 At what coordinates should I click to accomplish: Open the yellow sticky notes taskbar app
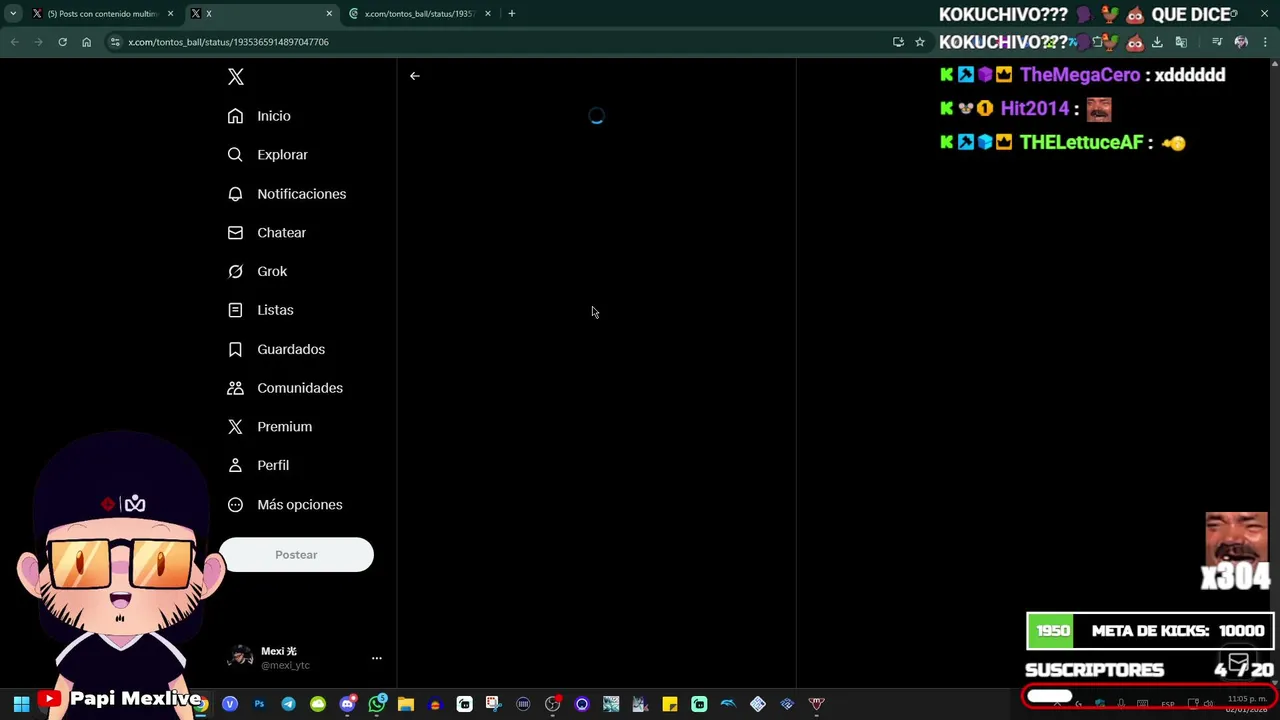coord(670,704)
